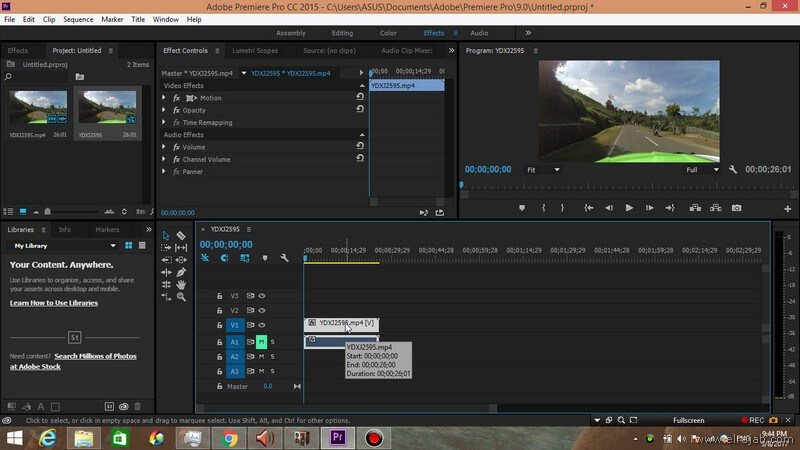The width and height of the screenshot is (800, 450).
Task: Open the Sequence menu
Action: coord(78,19)
